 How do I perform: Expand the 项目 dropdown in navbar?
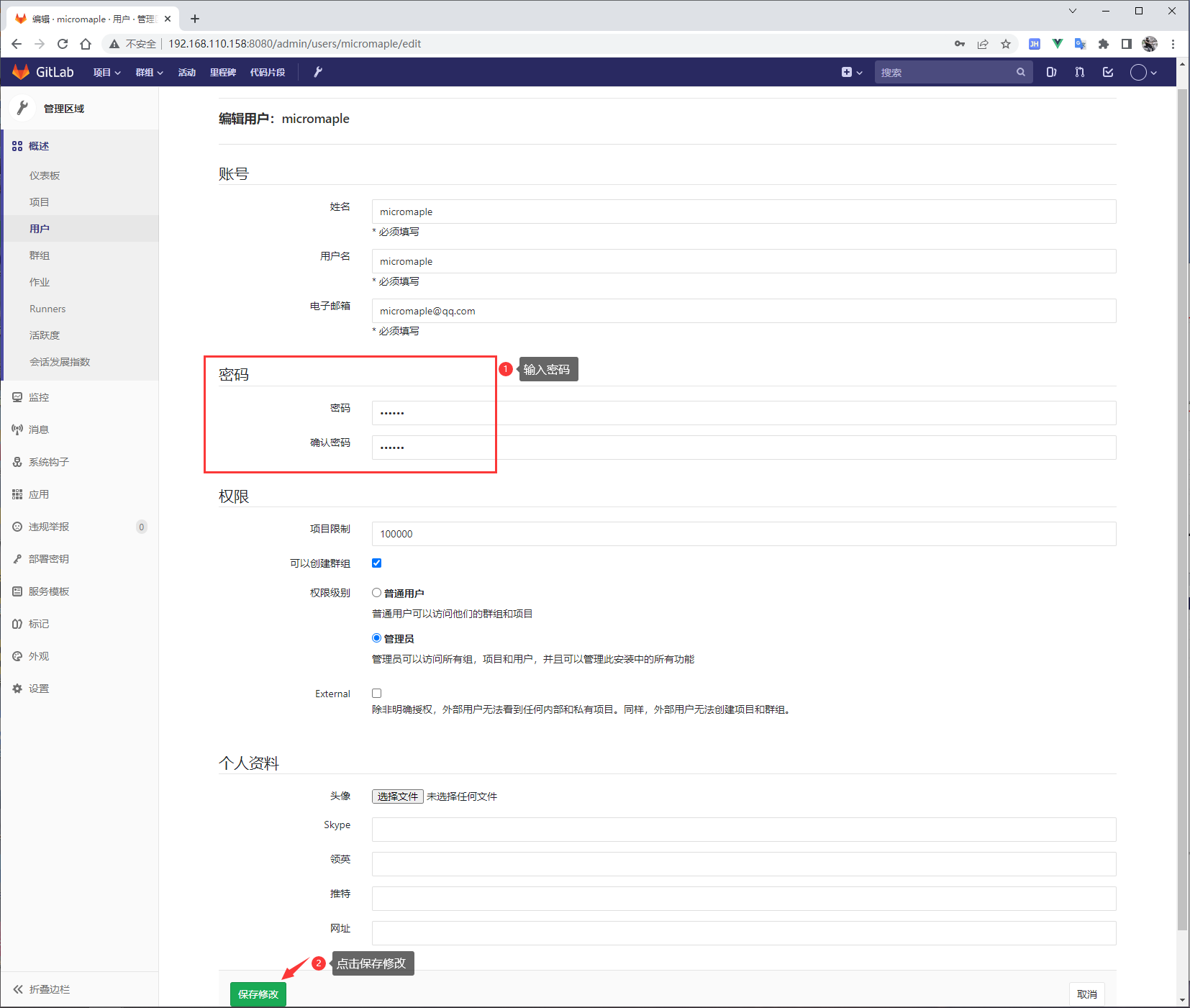(106, 72)
